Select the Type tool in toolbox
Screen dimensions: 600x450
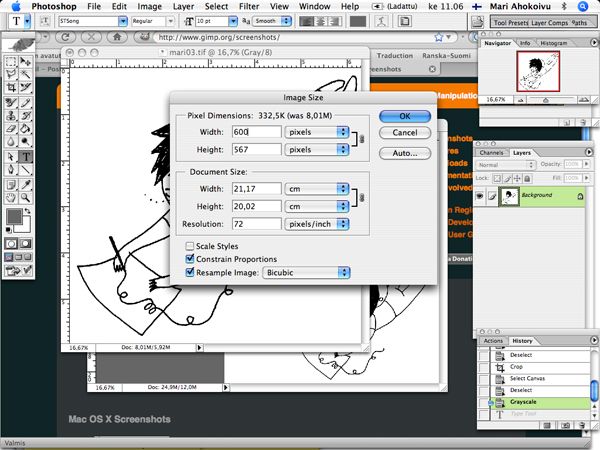(x=25, y=157)
